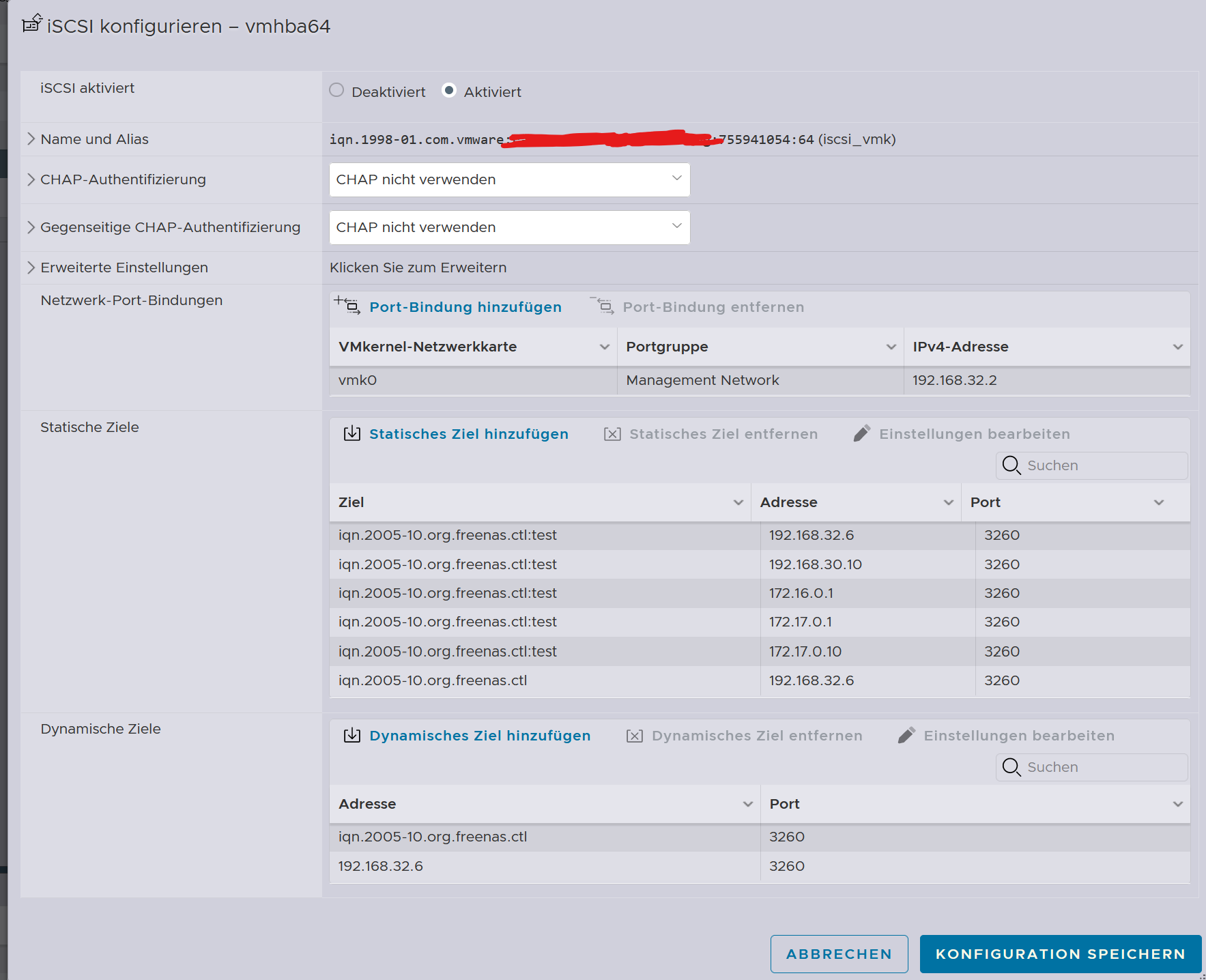
Task: Click Dynamisches Ziel hinzufügen
Action: [480, 736]
